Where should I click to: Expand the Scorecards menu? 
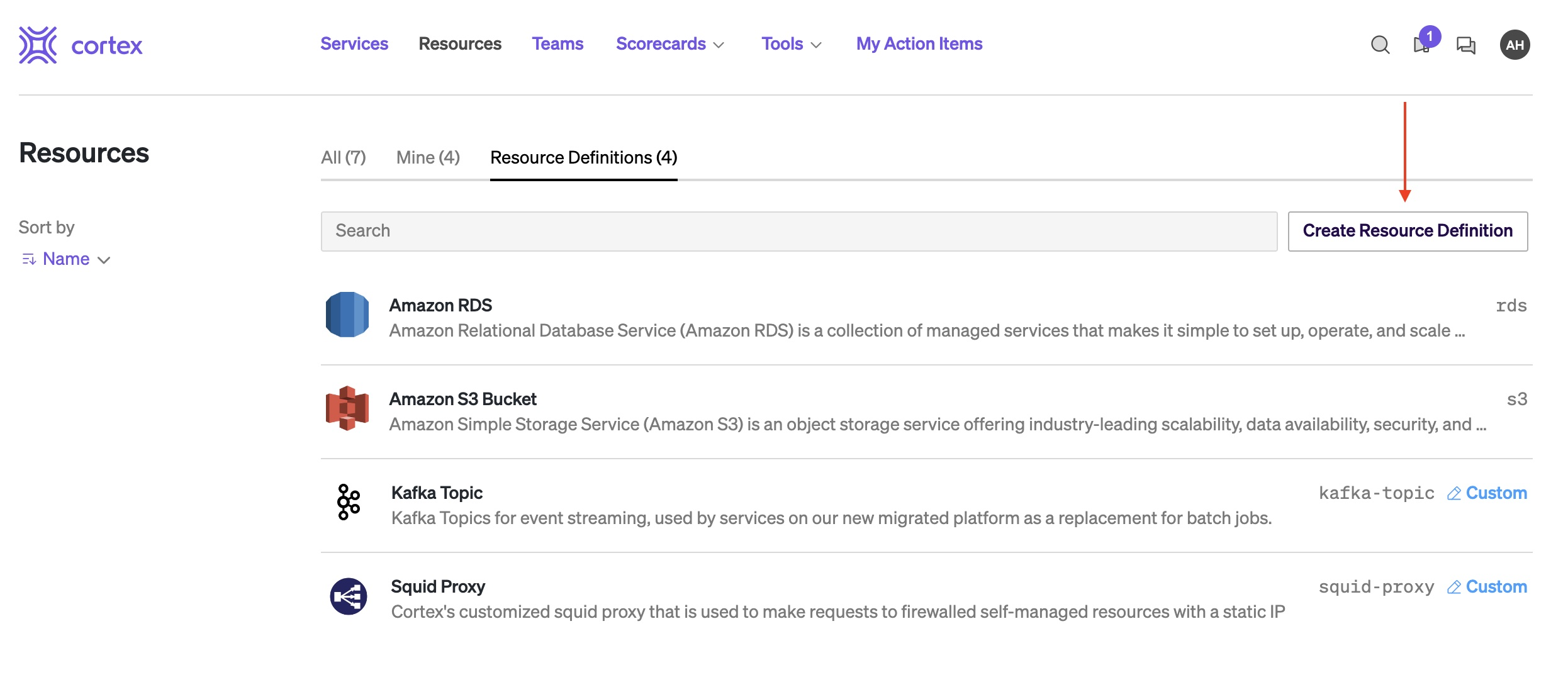coord(670,44)
